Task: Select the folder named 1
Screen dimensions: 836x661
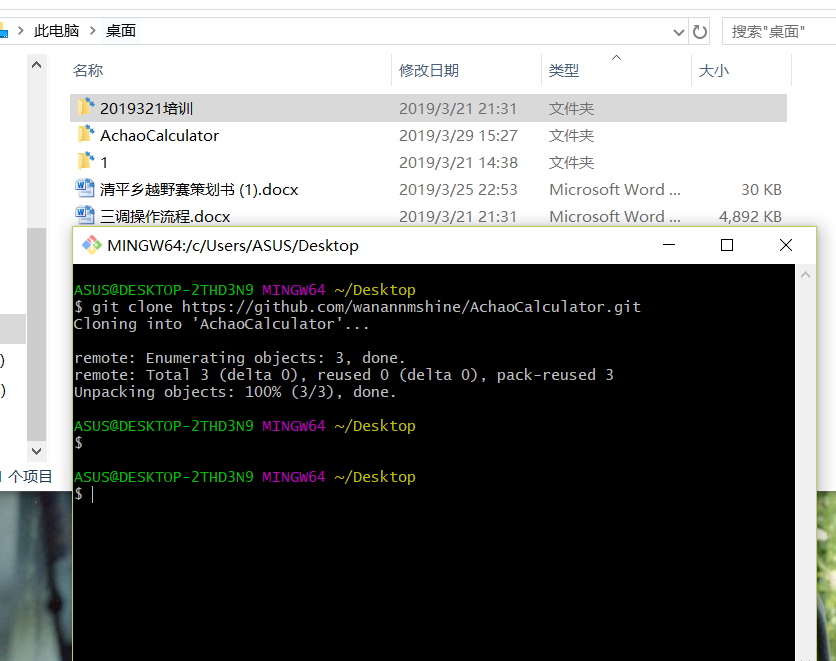Action: [104, 163]
